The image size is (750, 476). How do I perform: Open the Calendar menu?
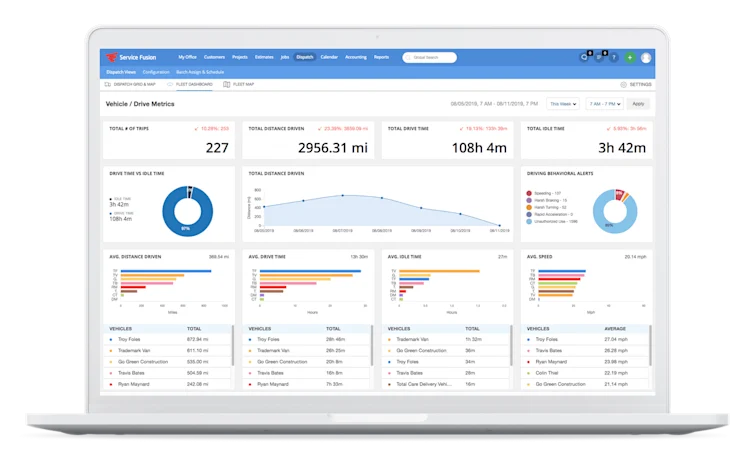point(329,57)
